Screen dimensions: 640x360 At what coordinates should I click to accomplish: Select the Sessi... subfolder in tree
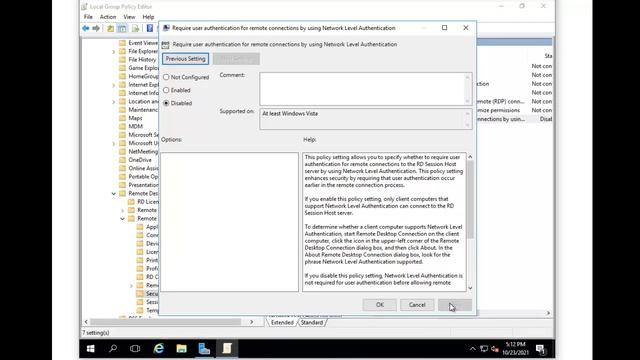tap(152, 302)
